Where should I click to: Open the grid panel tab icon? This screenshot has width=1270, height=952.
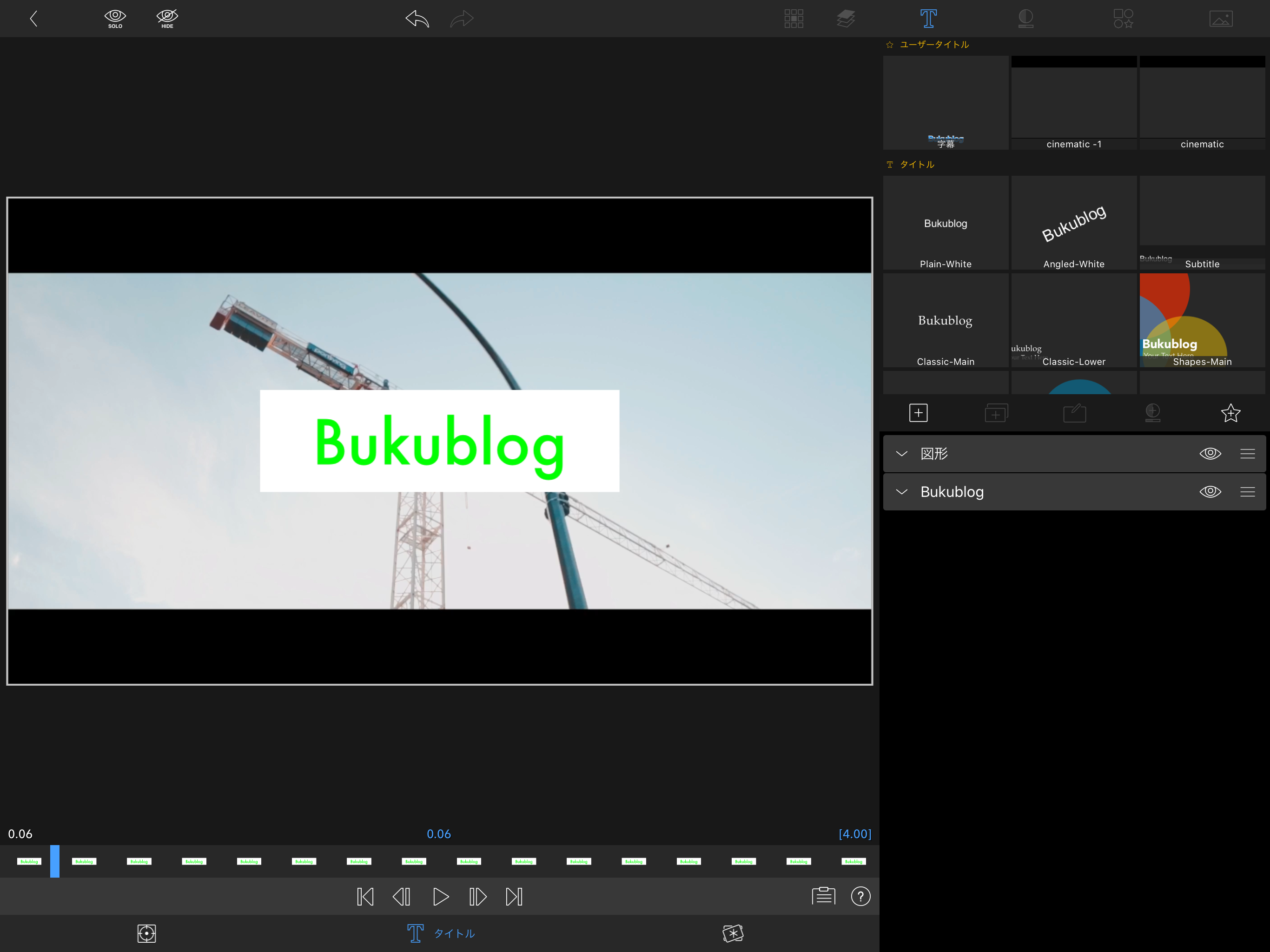coord(794,19)
